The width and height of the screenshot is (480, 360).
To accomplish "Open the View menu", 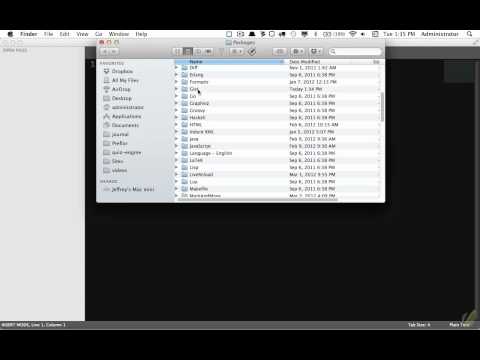I will pyautogui.click(x=82, y=34).
